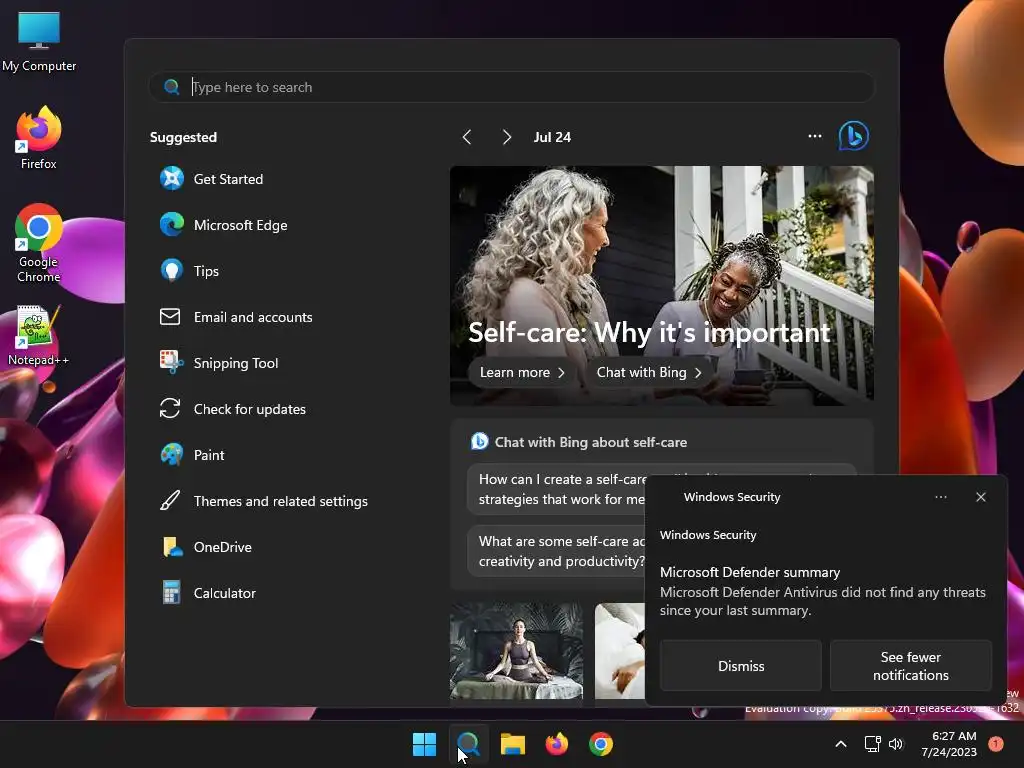Show hidden tray icons with the up chevron
This screenshot has width=1024, height=768.
pyautogui.click(x=841, y=744)
